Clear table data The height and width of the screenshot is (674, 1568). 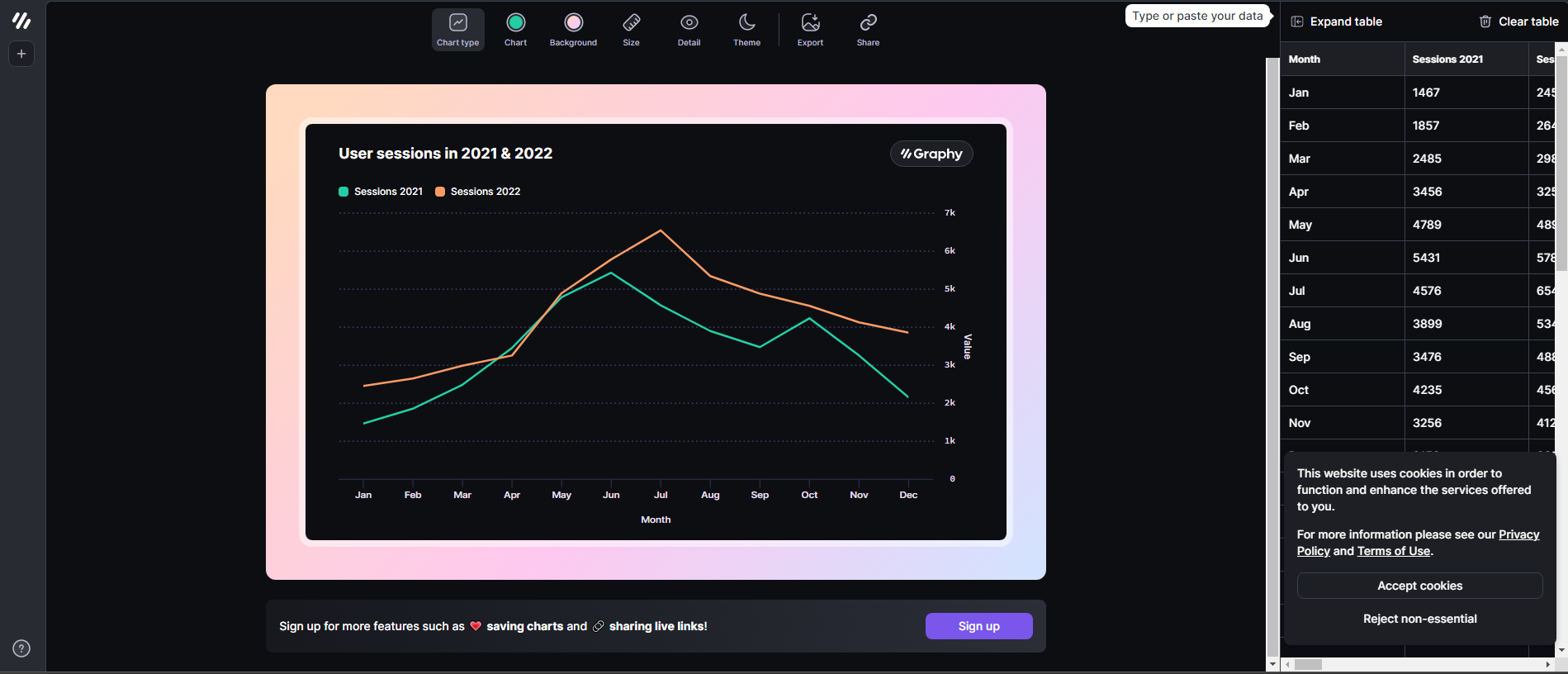click(1518, 21)
